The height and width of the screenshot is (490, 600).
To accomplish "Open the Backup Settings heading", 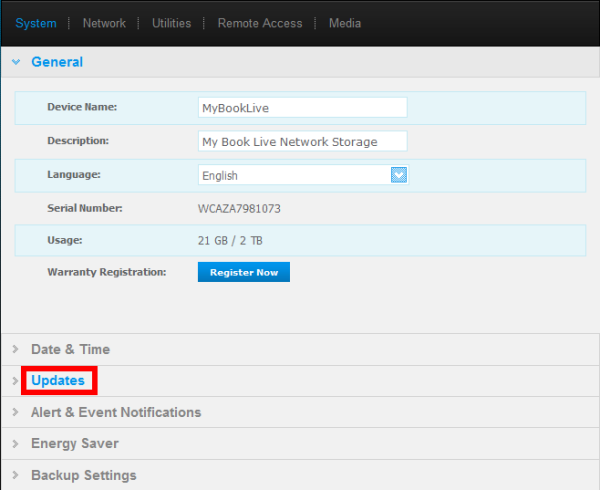I will (x=84, y=475).
